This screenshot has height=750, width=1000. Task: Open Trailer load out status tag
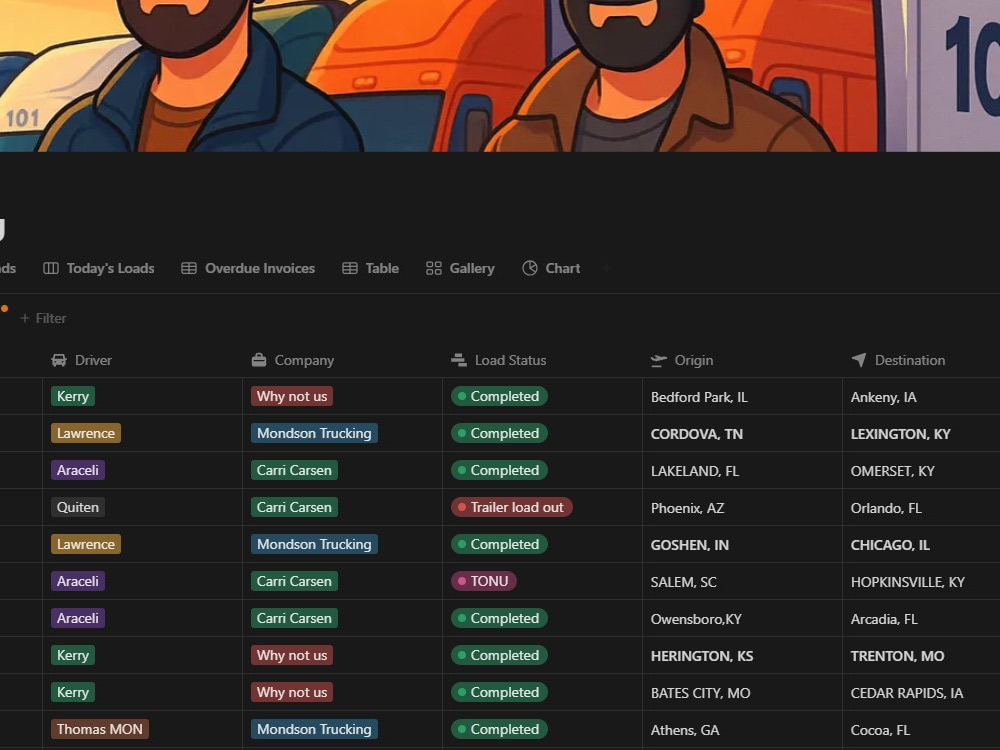(511, 507)
